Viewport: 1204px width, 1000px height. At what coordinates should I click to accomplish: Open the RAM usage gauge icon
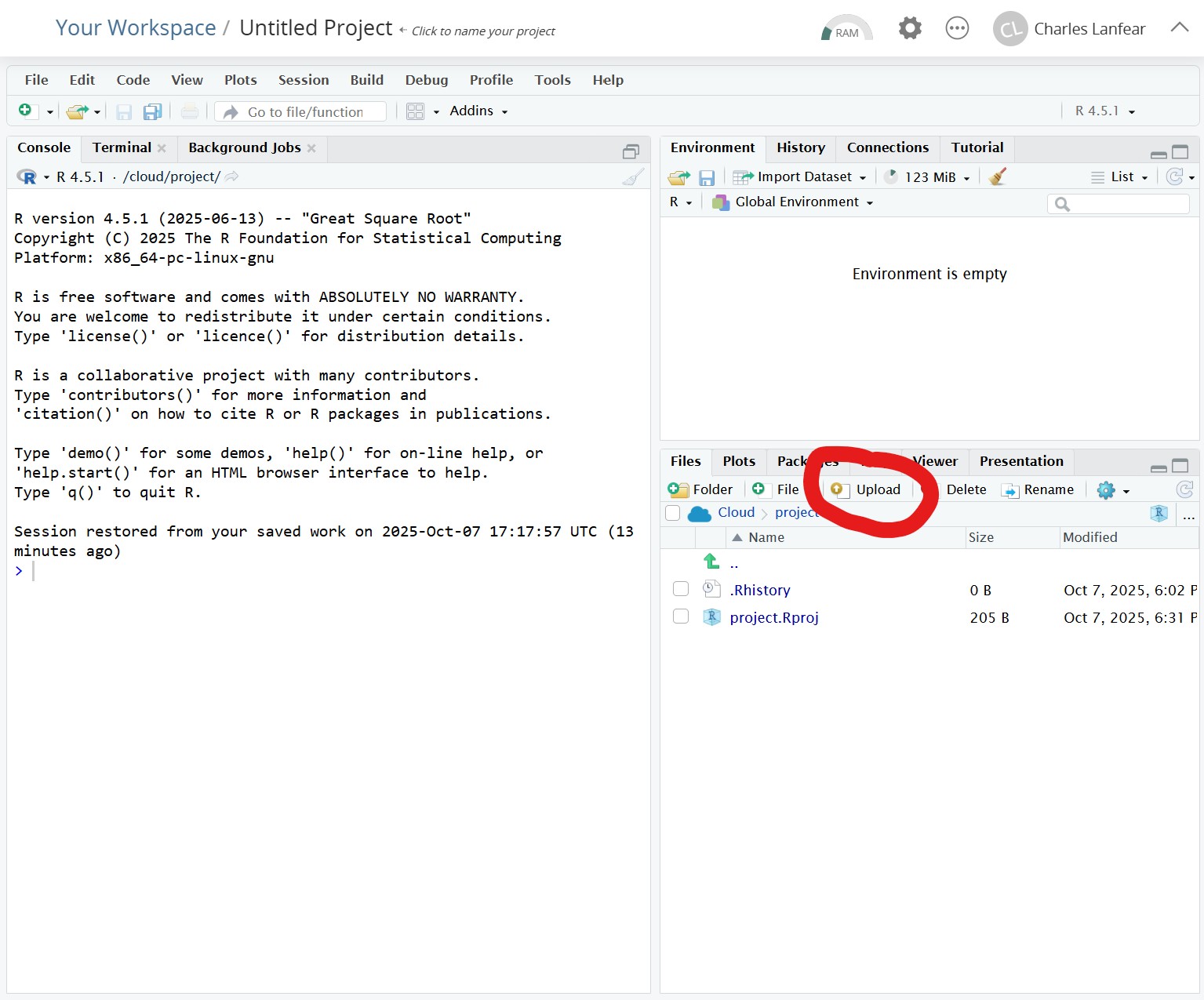pyautogui.click(x=846, y=29)
